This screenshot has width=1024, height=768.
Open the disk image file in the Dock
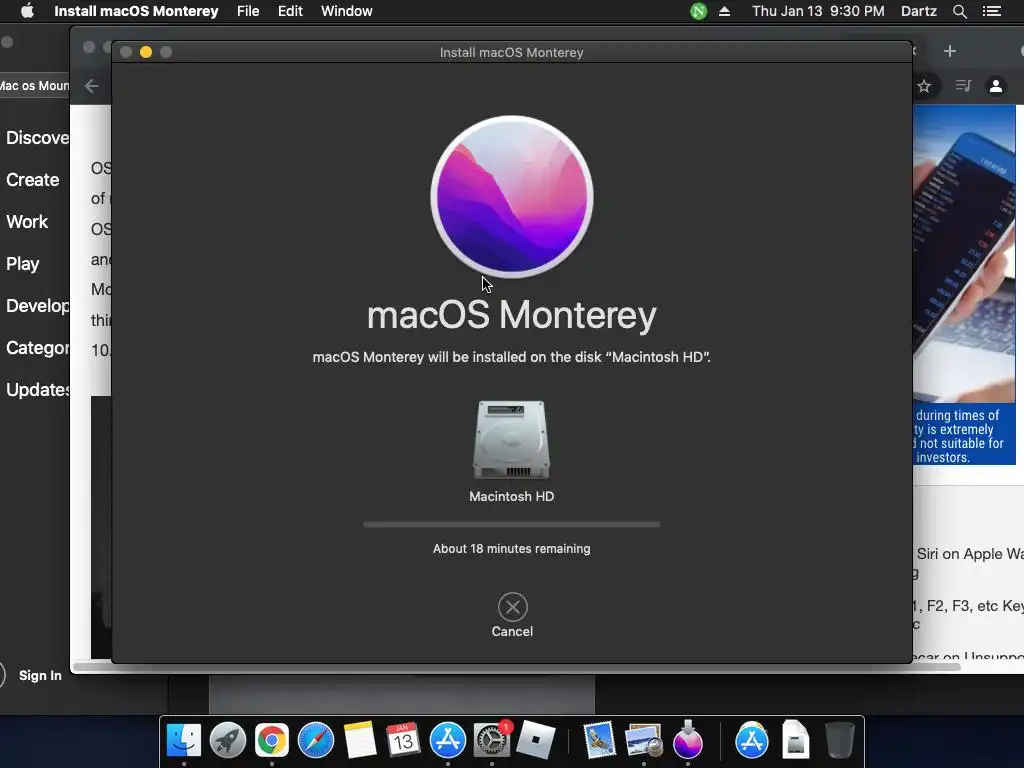795,739
